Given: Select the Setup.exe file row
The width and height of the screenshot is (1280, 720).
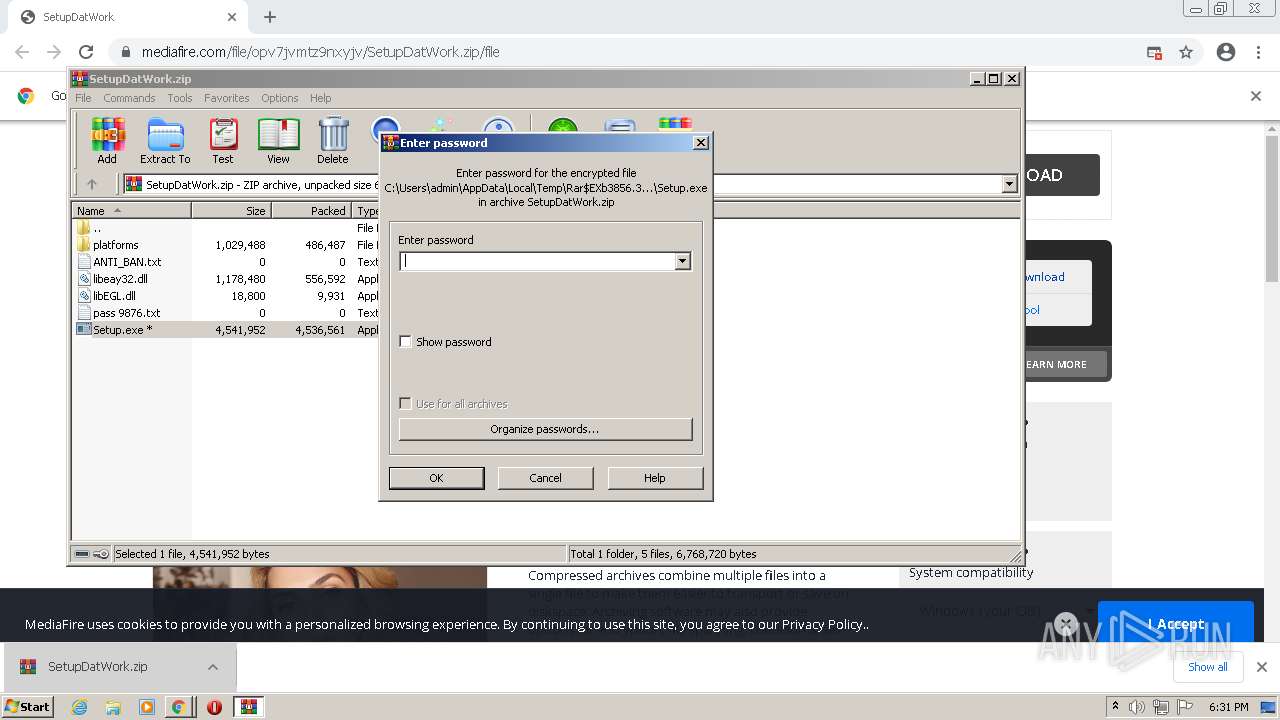Looking at the screenshot, I should pyautogui.click(x=226, y=330).
